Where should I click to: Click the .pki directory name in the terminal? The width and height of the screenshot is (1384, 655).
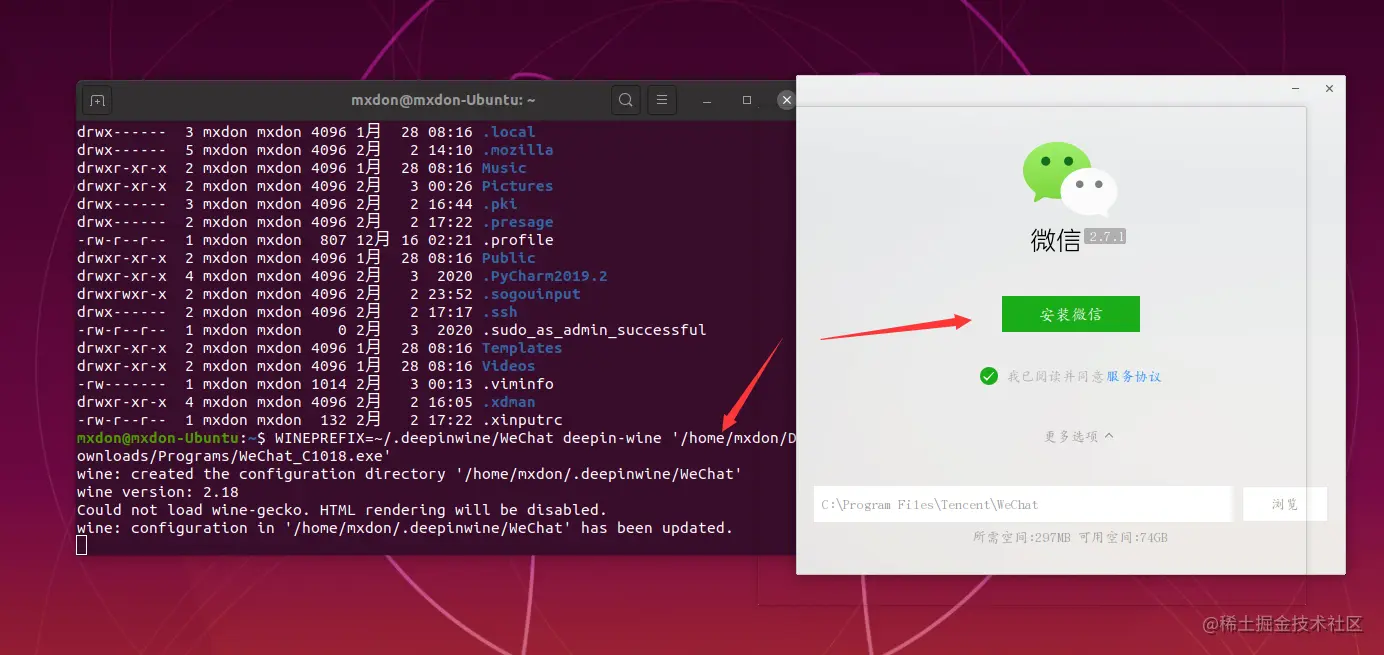pyautogui.click(x=500, y=204)
